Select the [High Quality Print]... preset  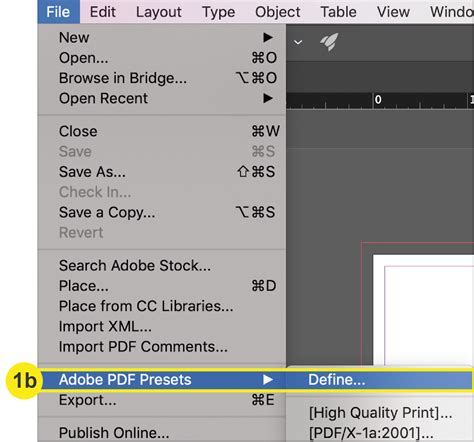380,413
